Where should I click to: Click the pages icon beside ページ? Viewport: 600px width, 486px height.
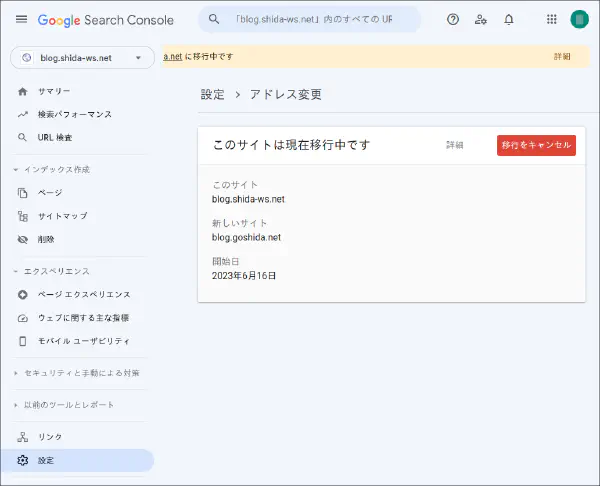click(23, 193)
